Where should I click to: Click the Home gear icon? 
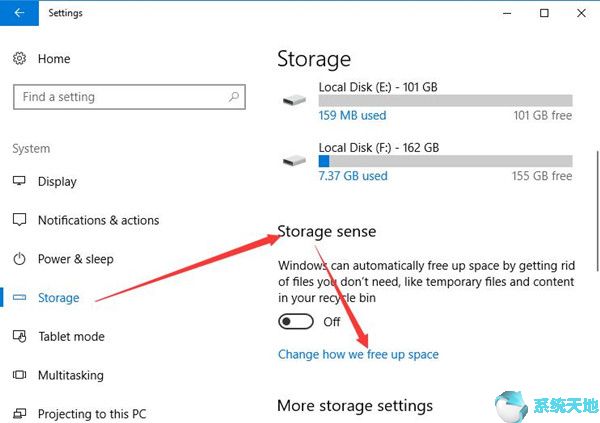click(20, 59)
